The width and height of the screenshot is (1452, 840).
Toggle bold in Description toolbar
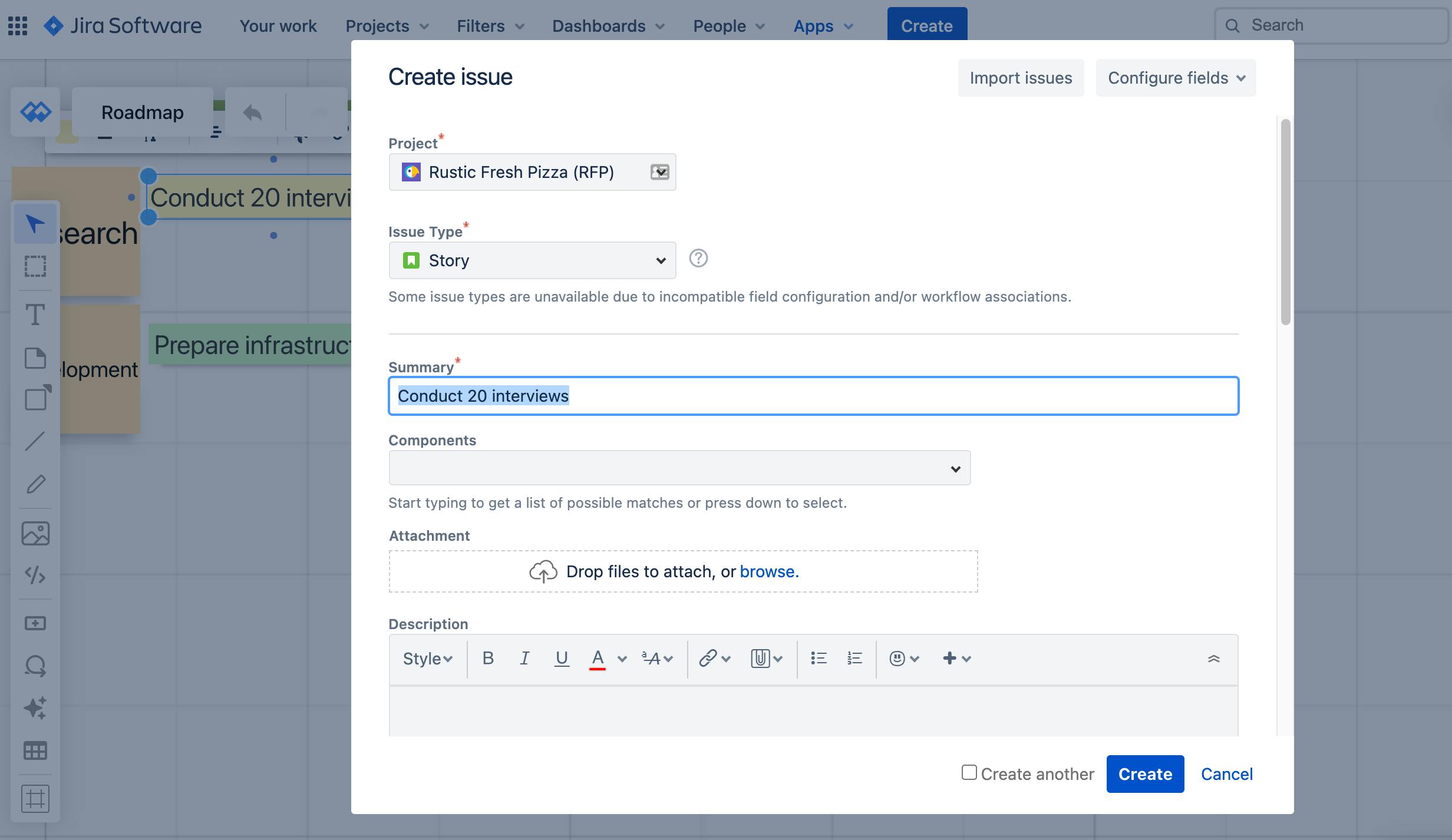[488, 658]
